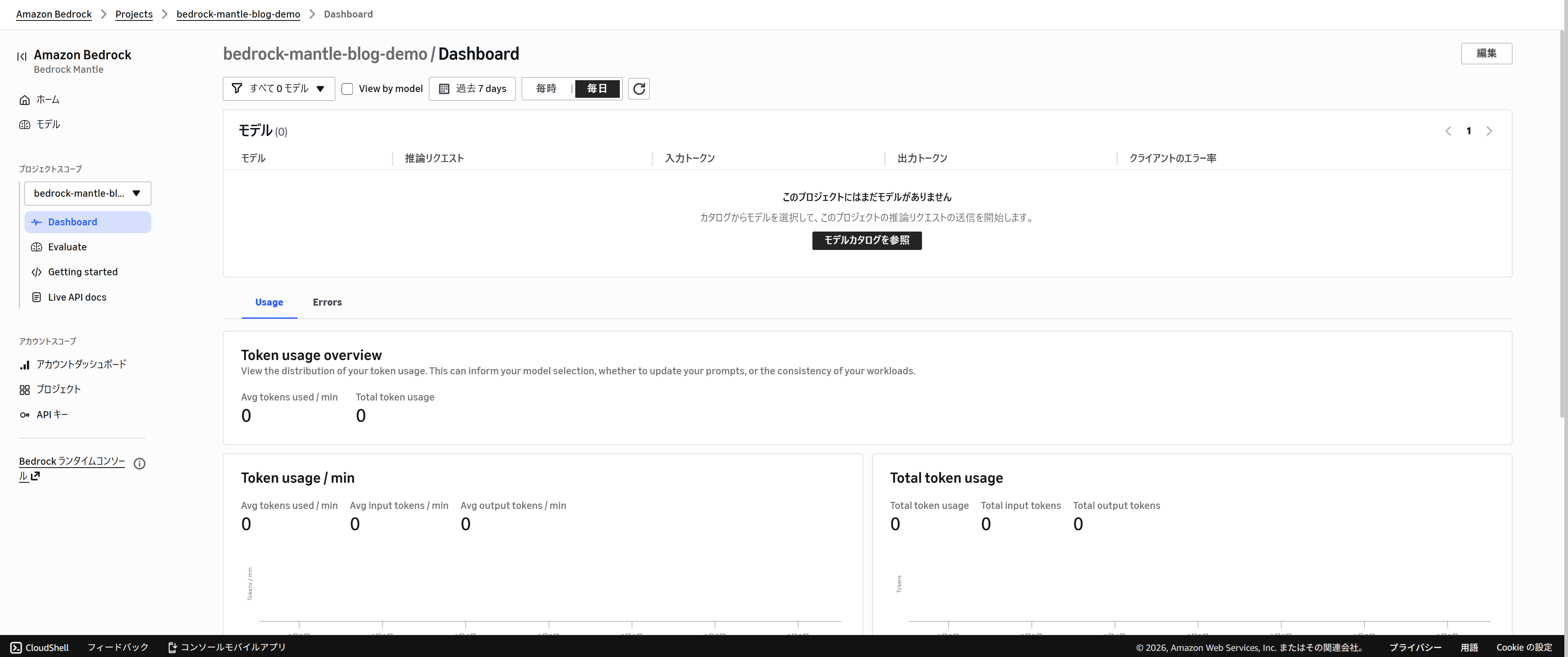Screen dimensions: 1568x657
Task: Open プライバシー link in the footer
Action: [1415, 647]
